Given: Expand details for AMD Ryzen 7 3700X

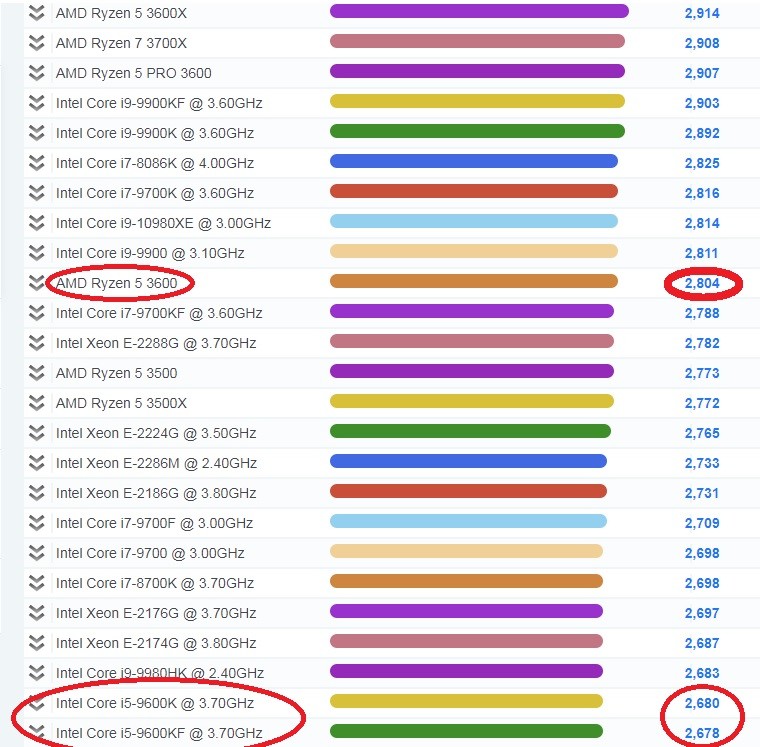Looking at the screenshot, I should [x=36, y=43].
